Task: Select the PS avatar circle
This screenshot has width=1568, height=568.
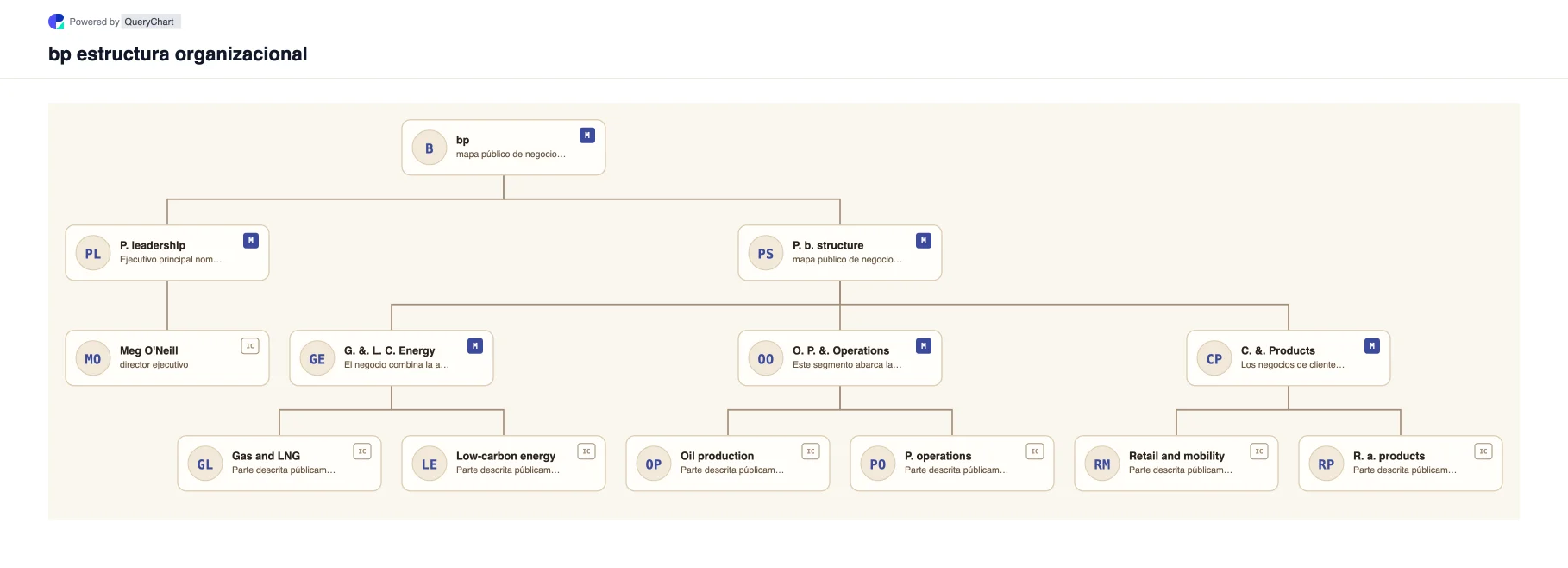Action: (x=766, y=253)
